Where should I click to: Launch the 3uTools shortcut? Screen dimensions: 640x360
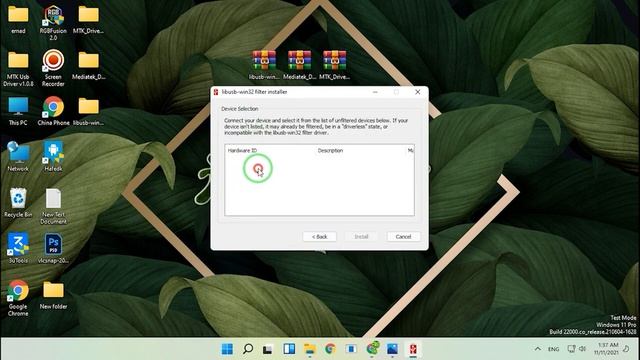point(18,248)
